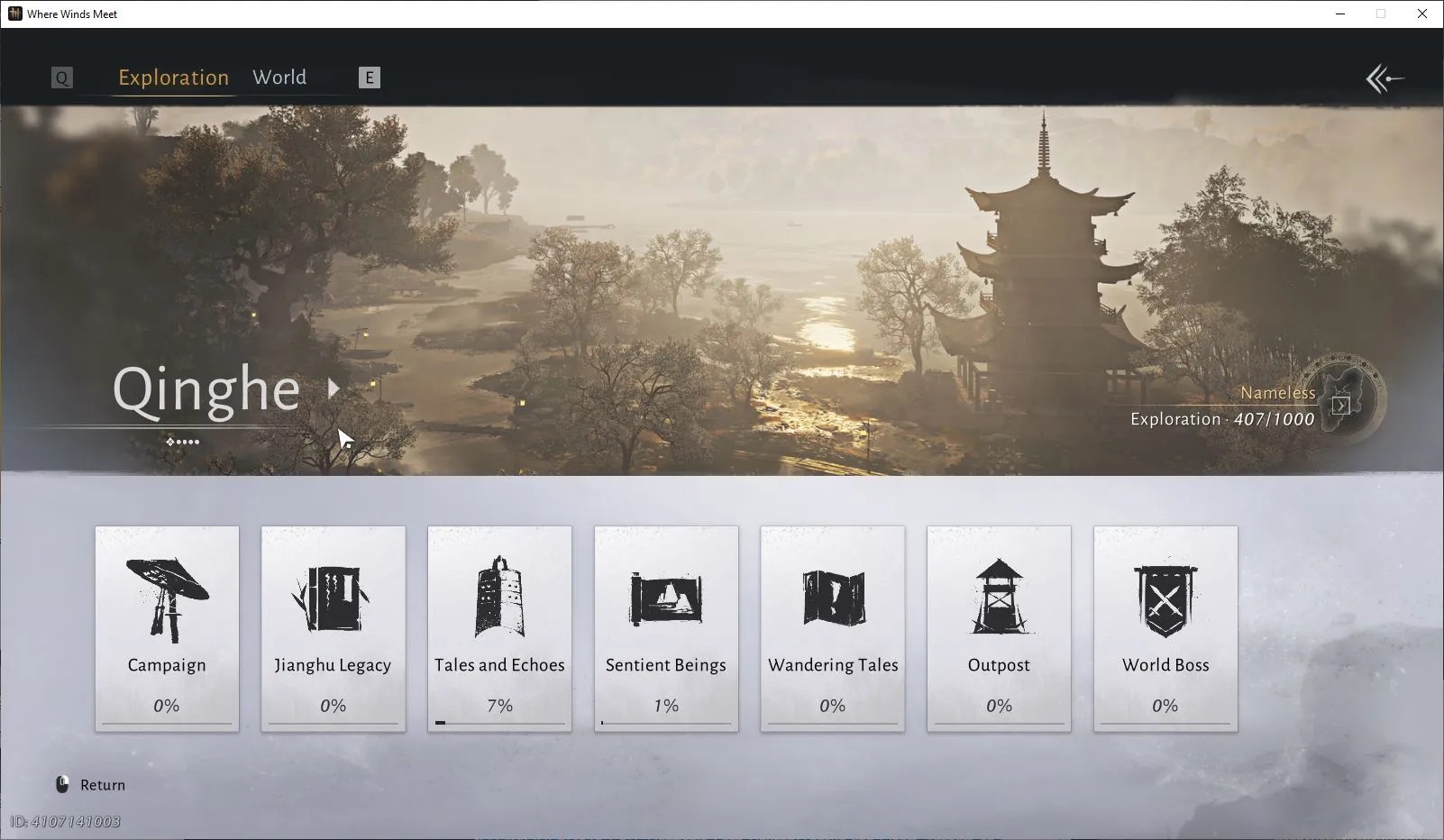1444x840 pixels.
Task: Close the Where Winds Meet window
Action: click(x=1422, y=14)
